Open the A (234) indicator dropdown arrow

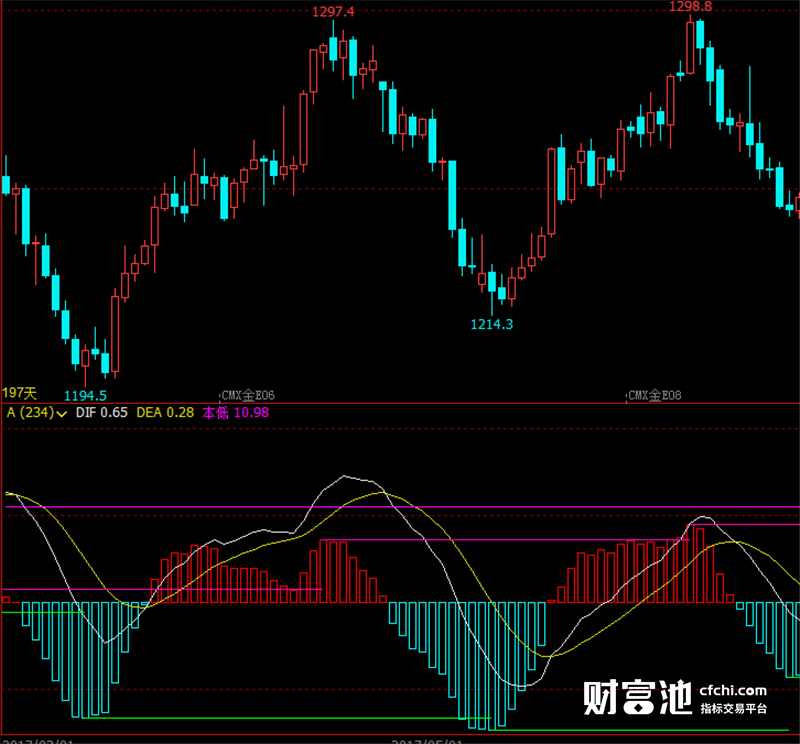click(62, 414)
